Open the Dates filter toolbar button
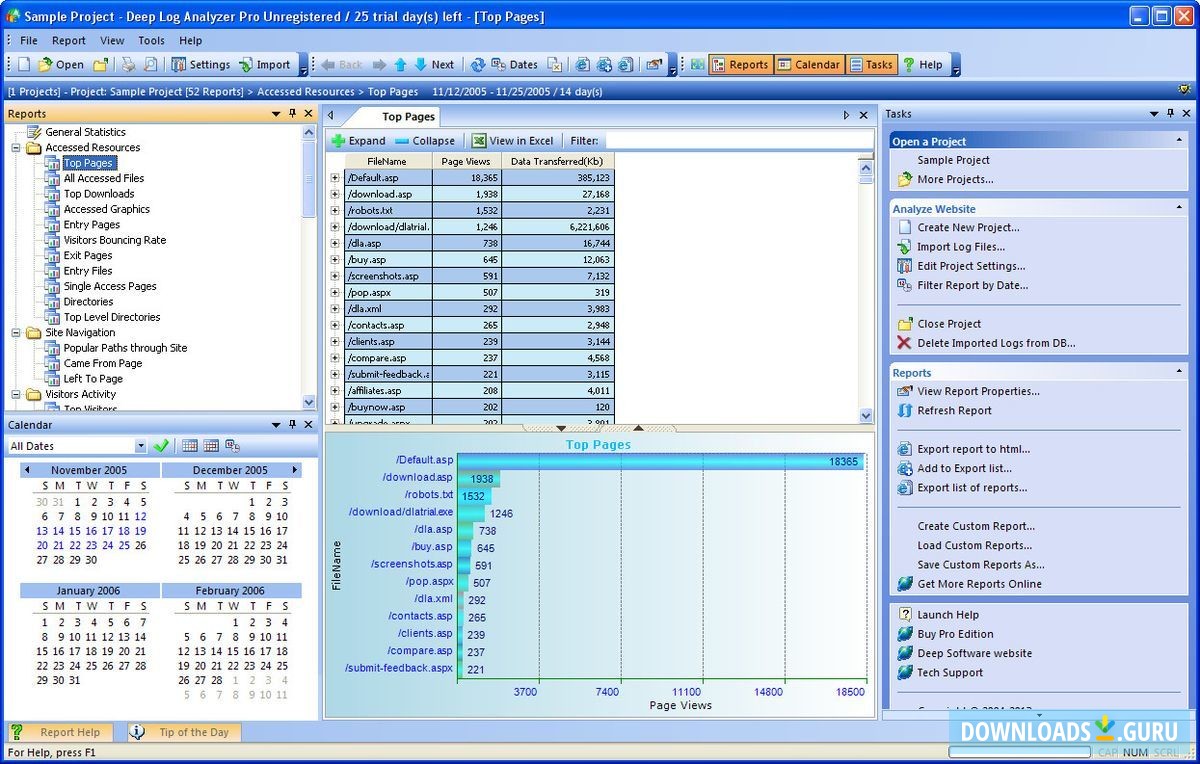The image size is (1200, 764). pyautogui.click(x=514, y=64)
